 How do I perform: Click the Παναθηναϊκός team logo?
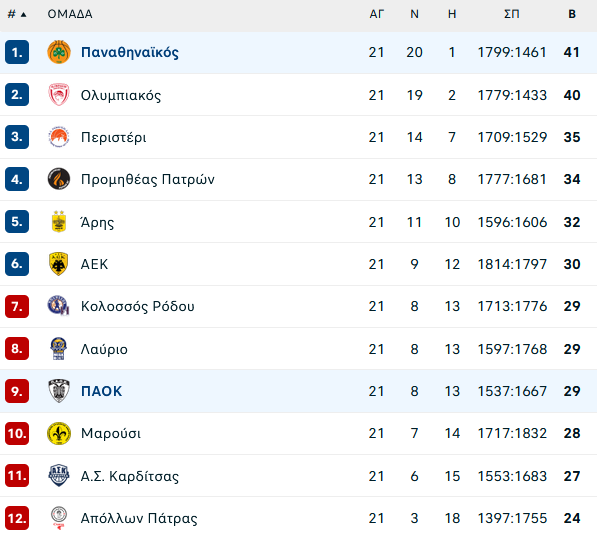pyautogui.click(x=59, y=52)
